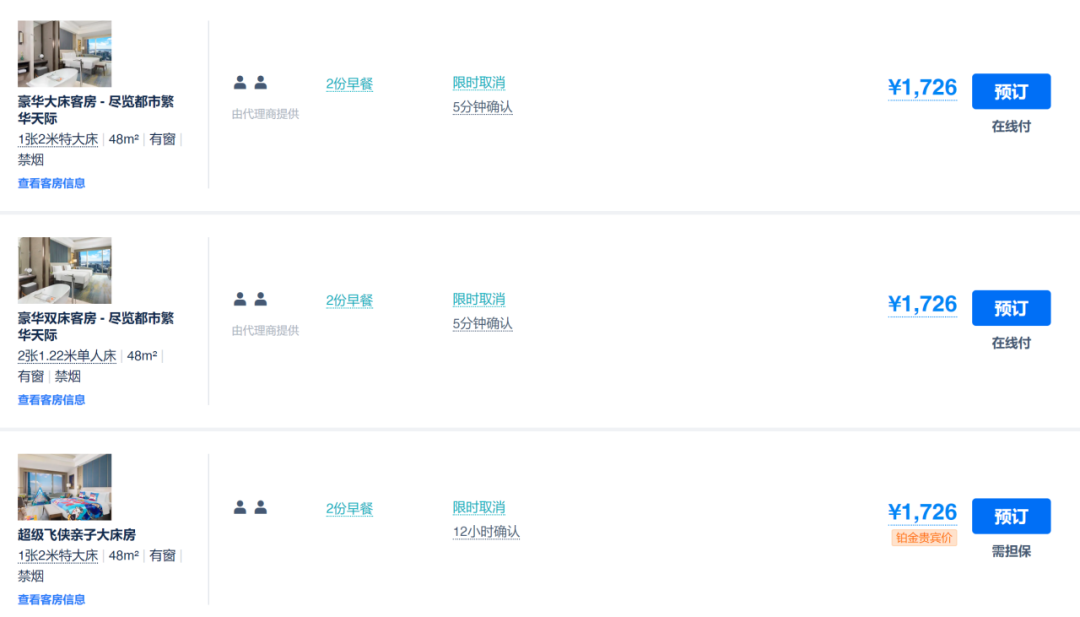The width and height of the screenshot is (1080, 617).
Task: Open 豪华大床客房 room photo thumbnail
Action: tap(65, 54)
